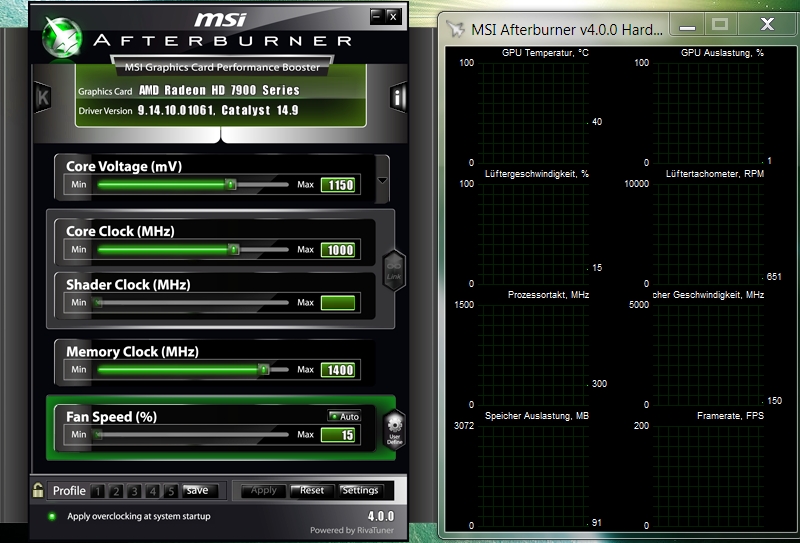Click the Fan Speed slider handle
Image resolution: width=800 pixels, height=543 pixels.
[97, 434]
